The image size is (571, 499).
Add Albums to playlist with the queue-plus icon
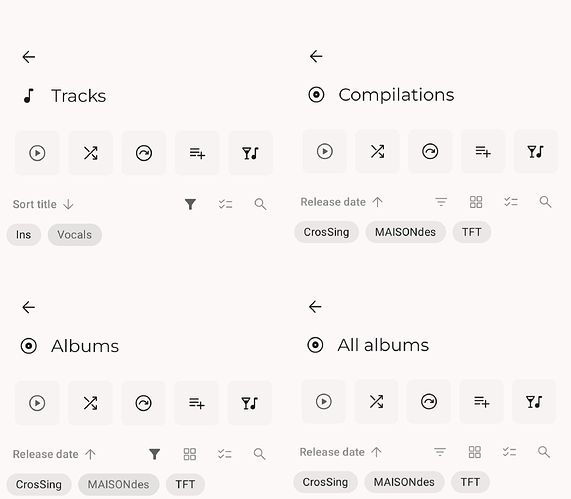pos(197,403)
